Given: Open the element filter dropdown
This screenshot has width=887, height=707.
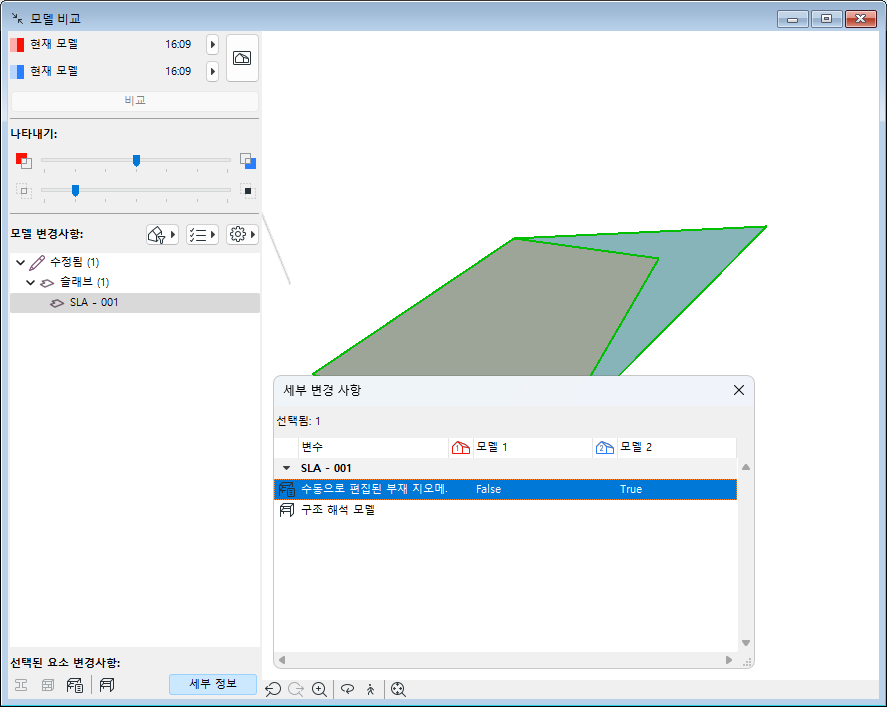Looking at the screenshot, I should 162,234.
